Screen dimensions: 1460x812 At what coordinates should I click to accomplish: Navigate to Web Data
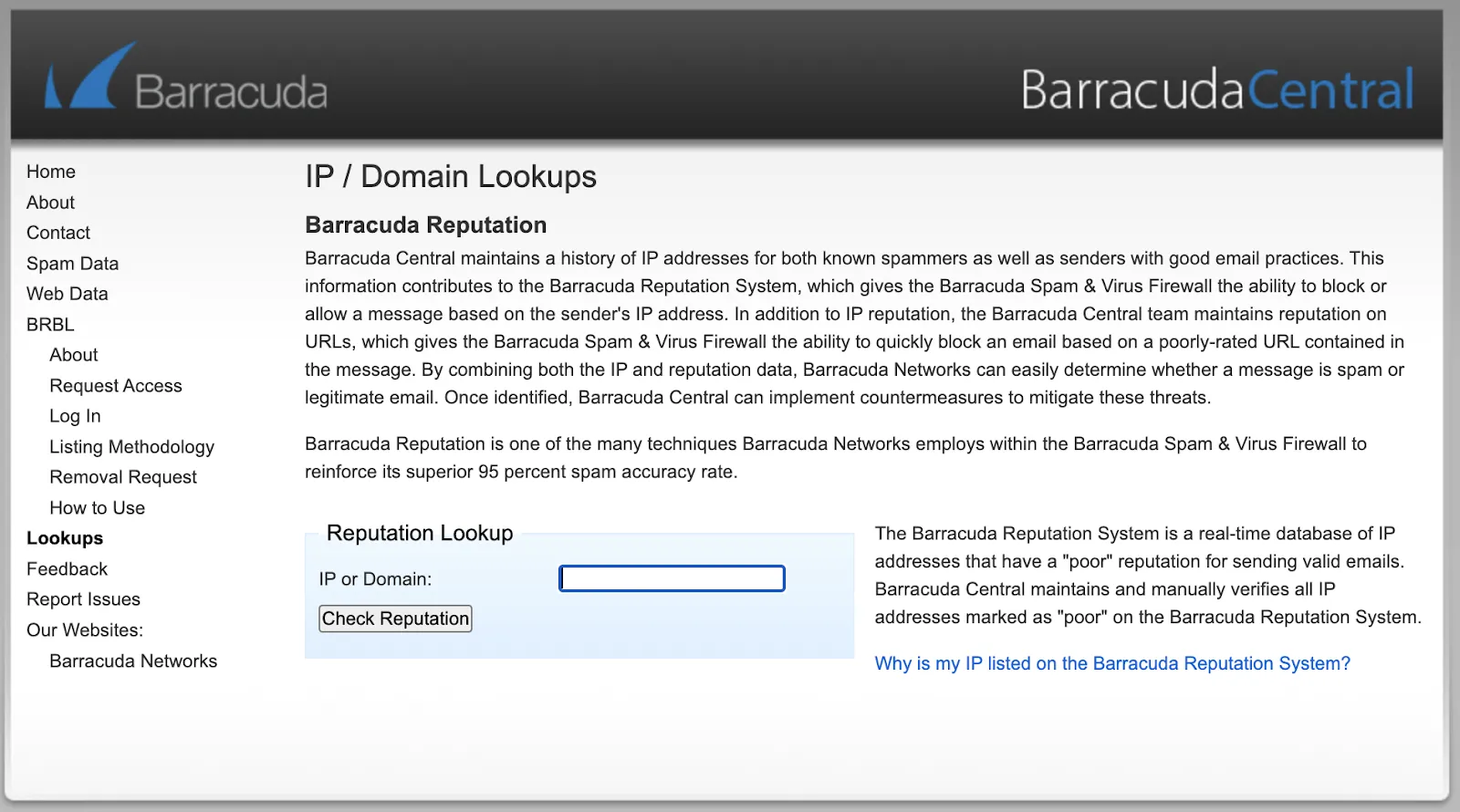pyautogui.click(x=67, y=294)
